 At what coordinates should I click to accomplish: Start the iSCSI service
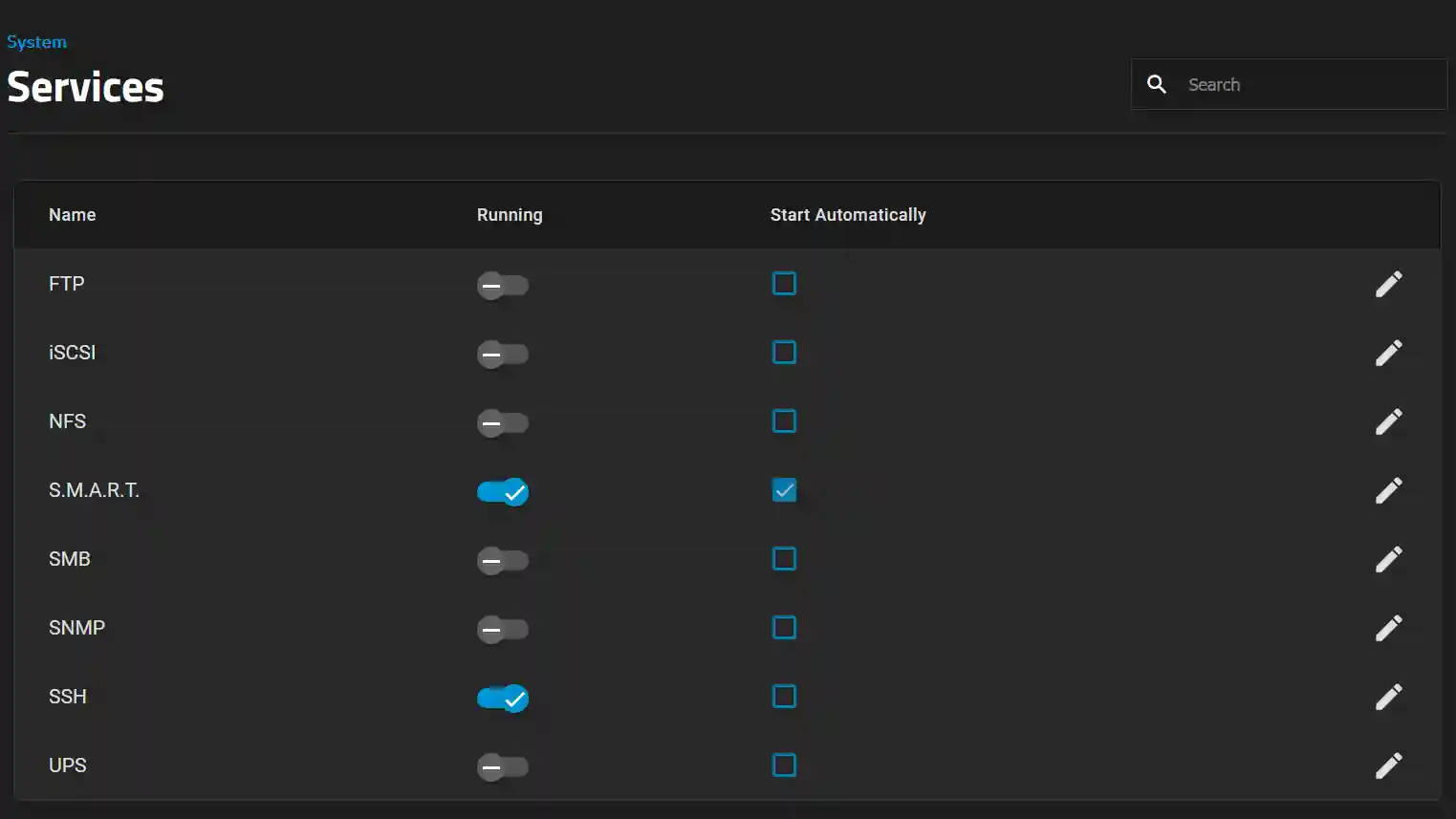[x=503, y=354]
